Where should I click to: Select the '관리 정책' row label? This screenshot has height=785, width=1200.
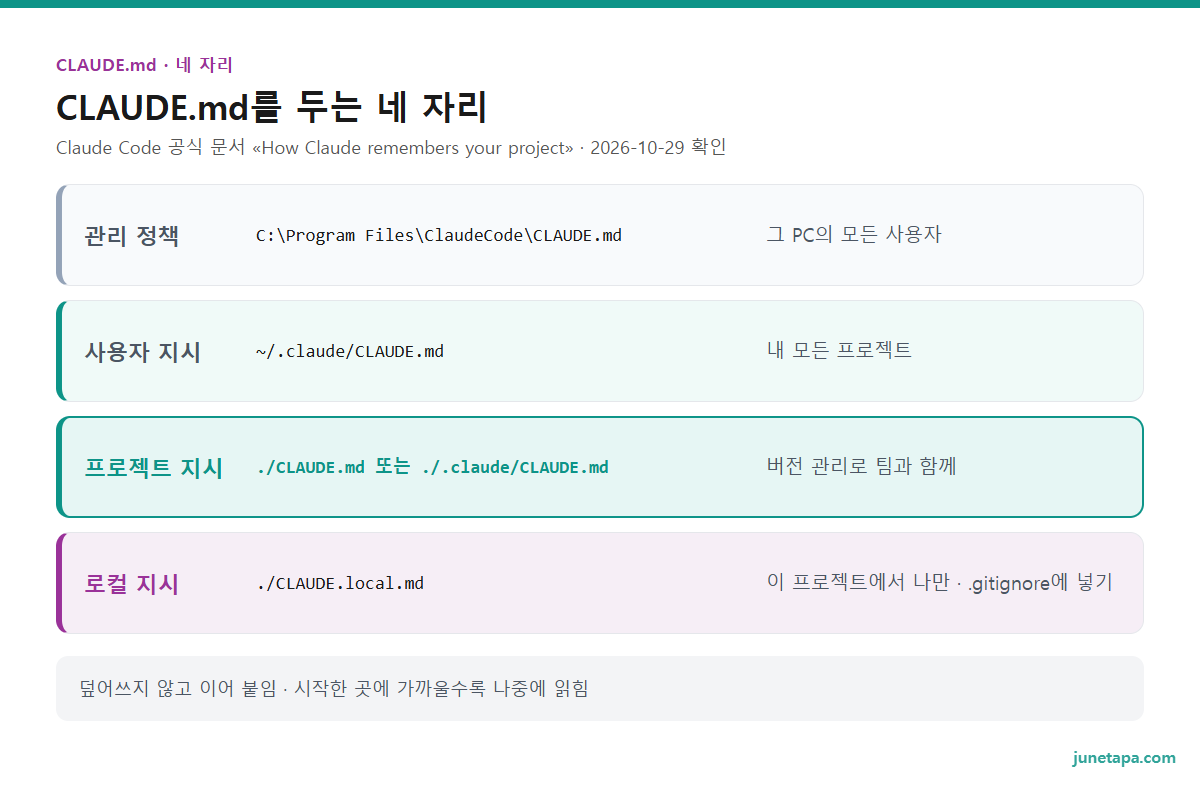(132, 236)
